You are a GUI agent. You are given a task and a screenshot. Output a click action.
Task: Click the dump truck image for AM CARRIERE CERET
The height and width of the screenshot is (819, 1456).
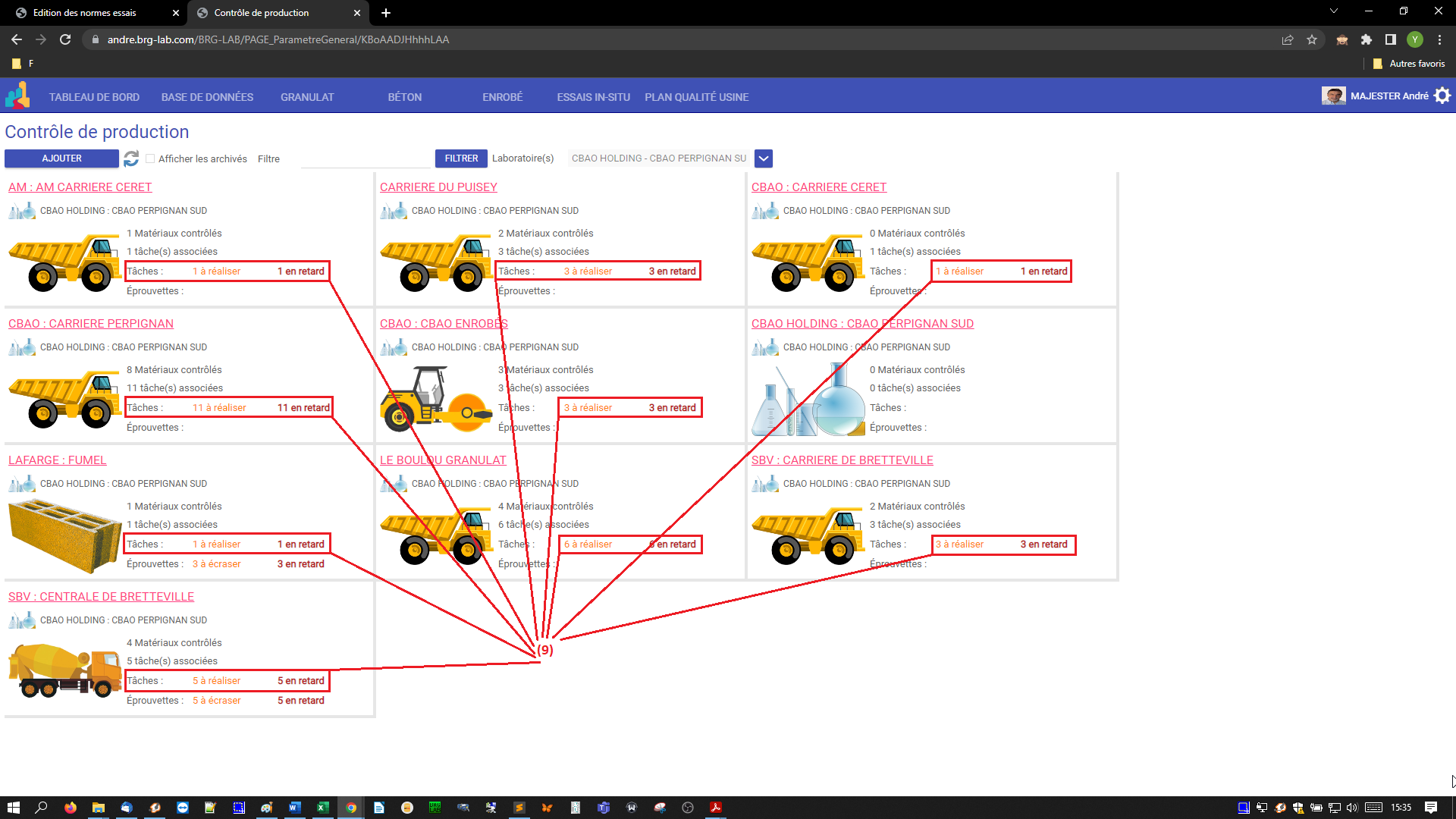coord(64,262)
